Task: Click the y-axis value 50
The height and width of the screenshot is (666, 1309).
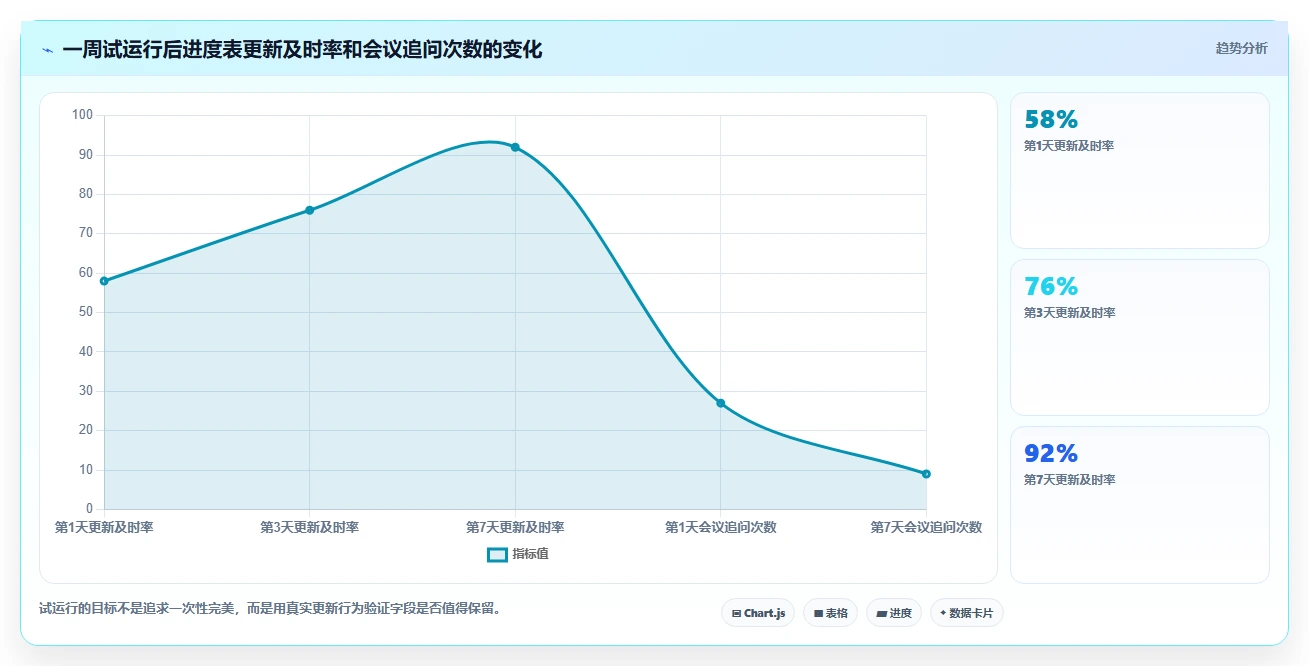Action: (x=86, y=312)
